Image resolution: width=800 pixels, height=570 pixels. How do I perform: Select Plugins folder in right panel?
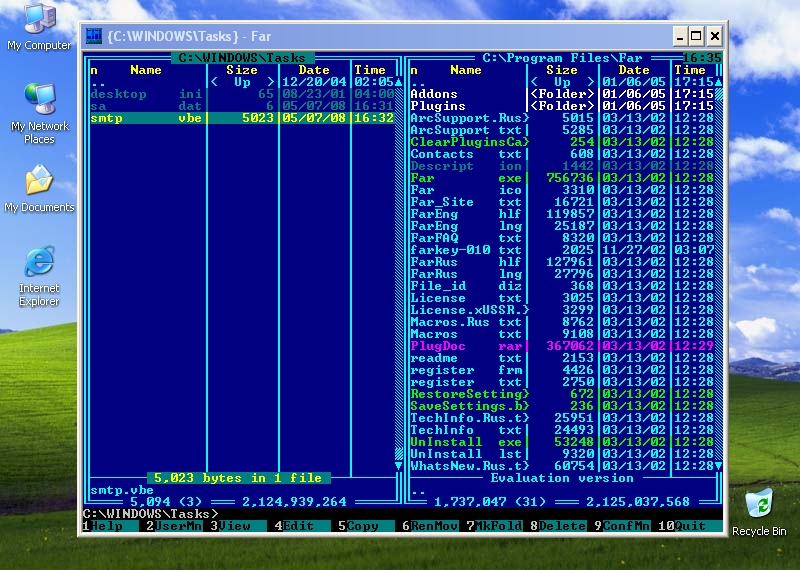[x=562, y=106]
